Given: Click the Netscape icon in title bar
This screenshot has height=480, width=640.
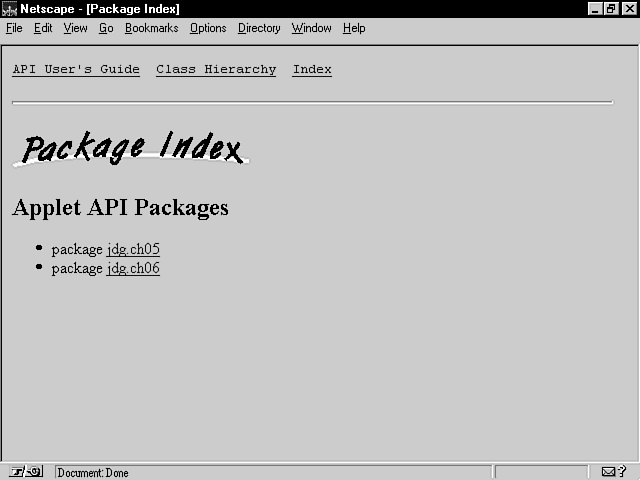Looking at the screenshot, I should click(9, 9).
